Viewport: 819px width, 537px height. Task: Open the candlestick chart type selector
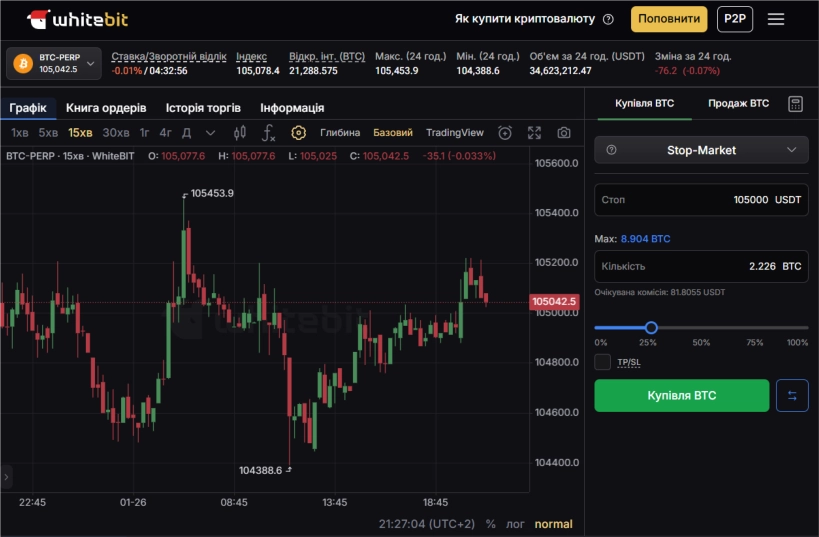tap(239, 133)
